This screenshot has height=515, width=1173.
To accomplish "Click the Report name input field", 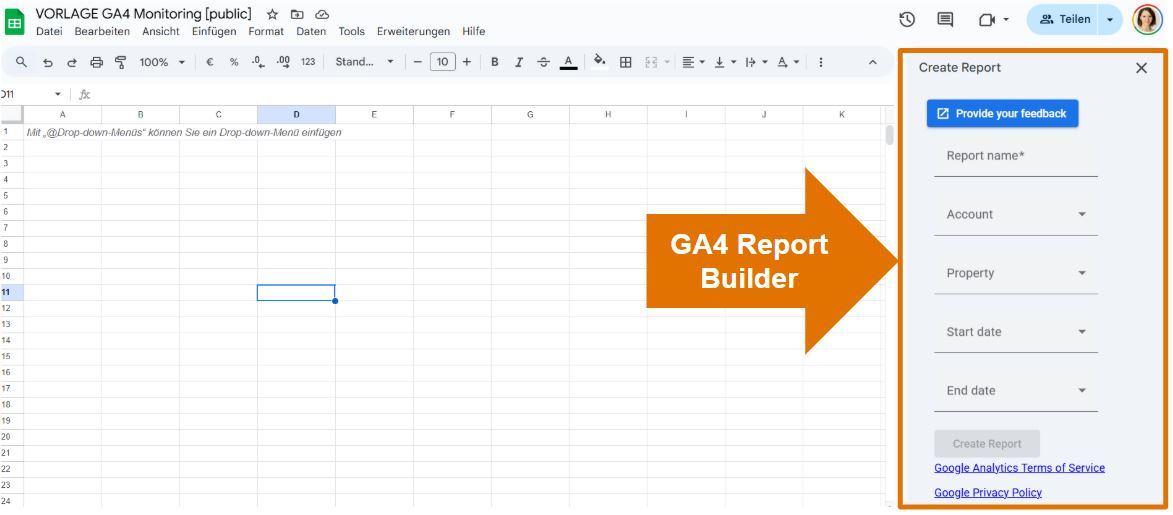I will (x=1016, y=157).
